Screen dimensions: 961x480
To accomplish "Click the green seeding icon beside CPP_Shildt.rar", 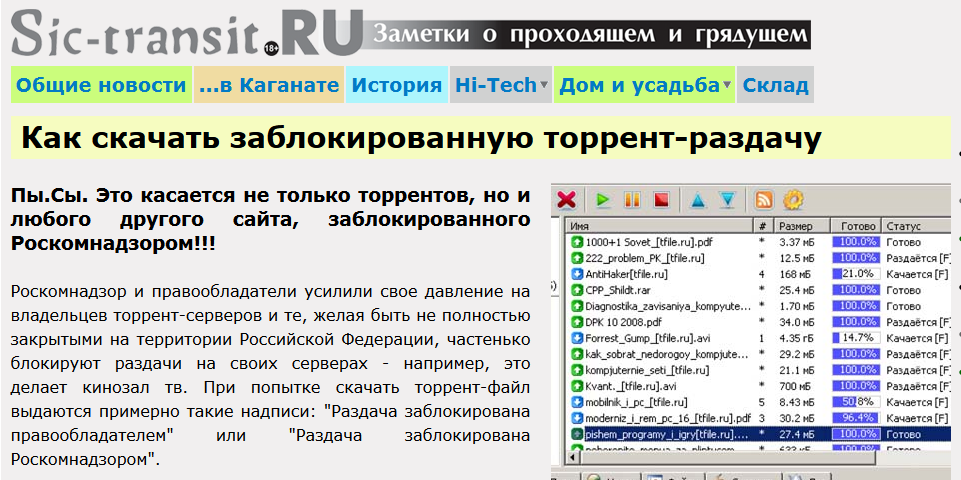I will tap(577, 290).
